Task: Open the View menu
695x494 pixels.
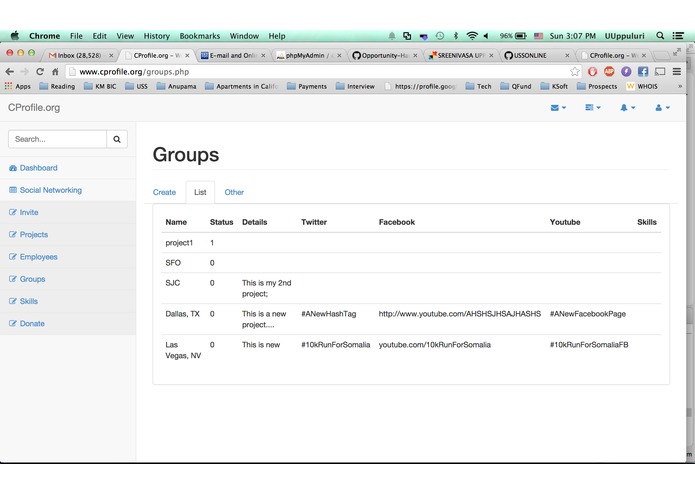Action: coord(125,36)
